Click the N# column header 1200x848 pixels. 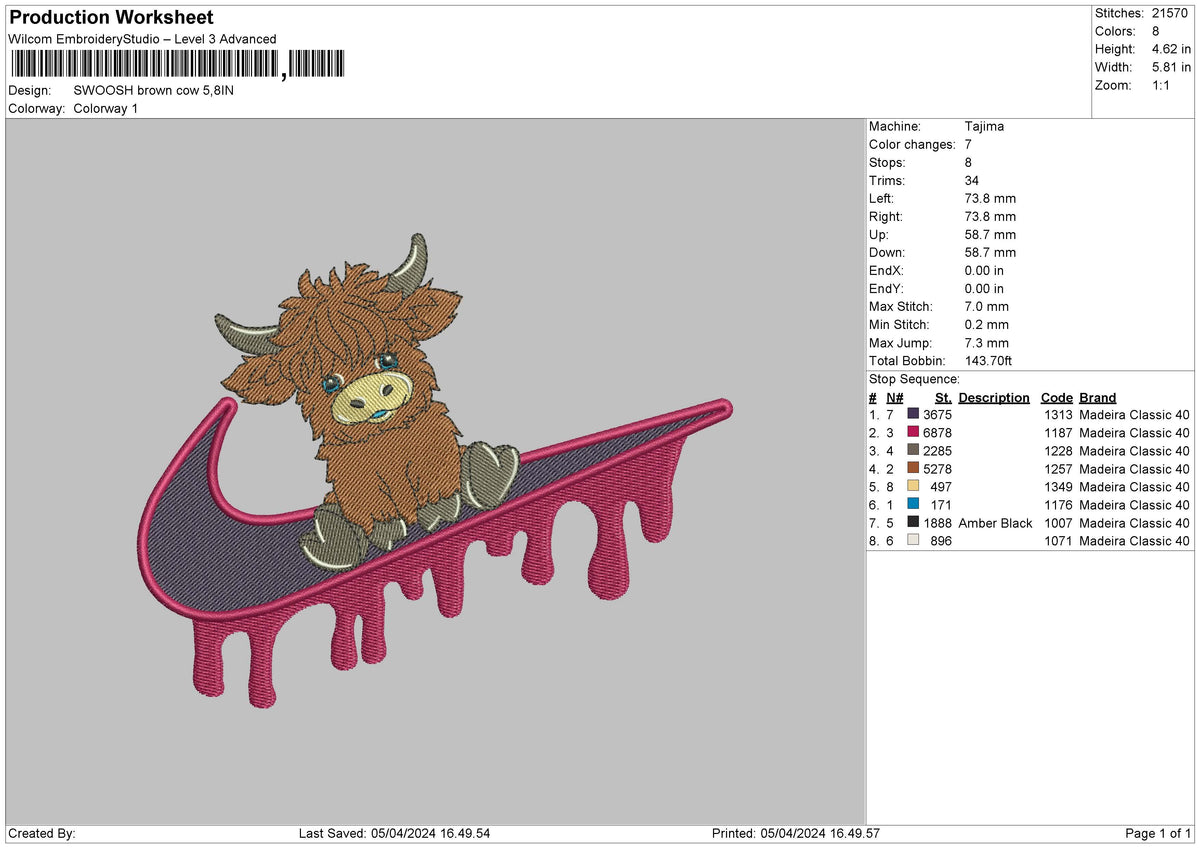coord(894,398)
